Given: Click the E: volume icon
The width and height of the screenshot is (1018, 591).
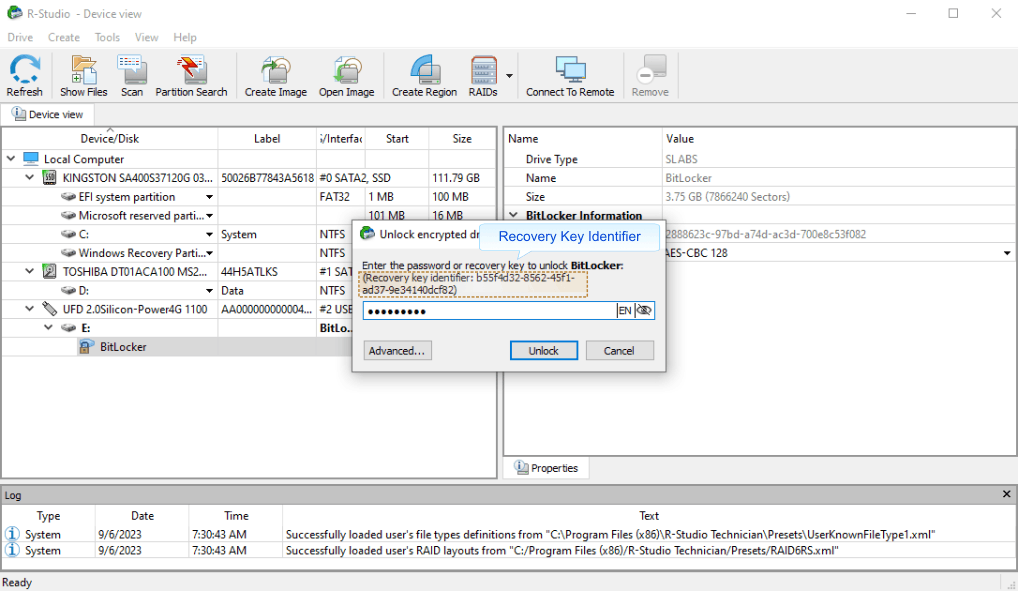Looking at the screenshot, I should click(x=68, y=327).
